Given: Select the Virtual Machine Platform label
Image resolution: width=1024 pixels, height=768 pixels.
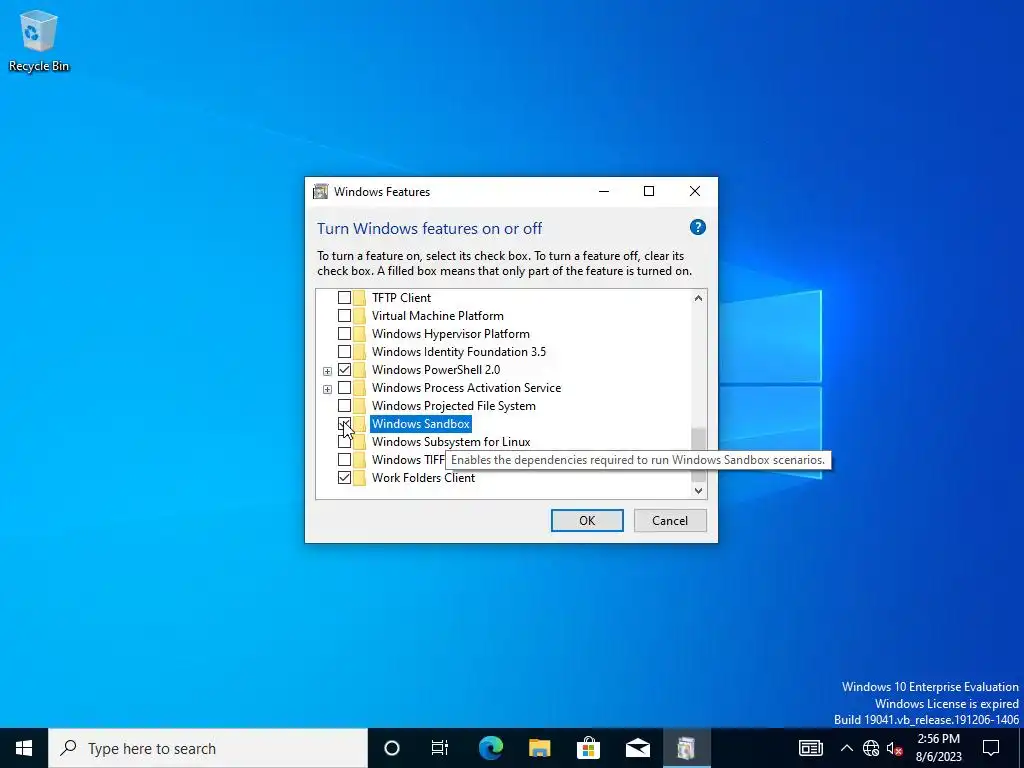Looking at the screenshot, I should pos(438,315).
